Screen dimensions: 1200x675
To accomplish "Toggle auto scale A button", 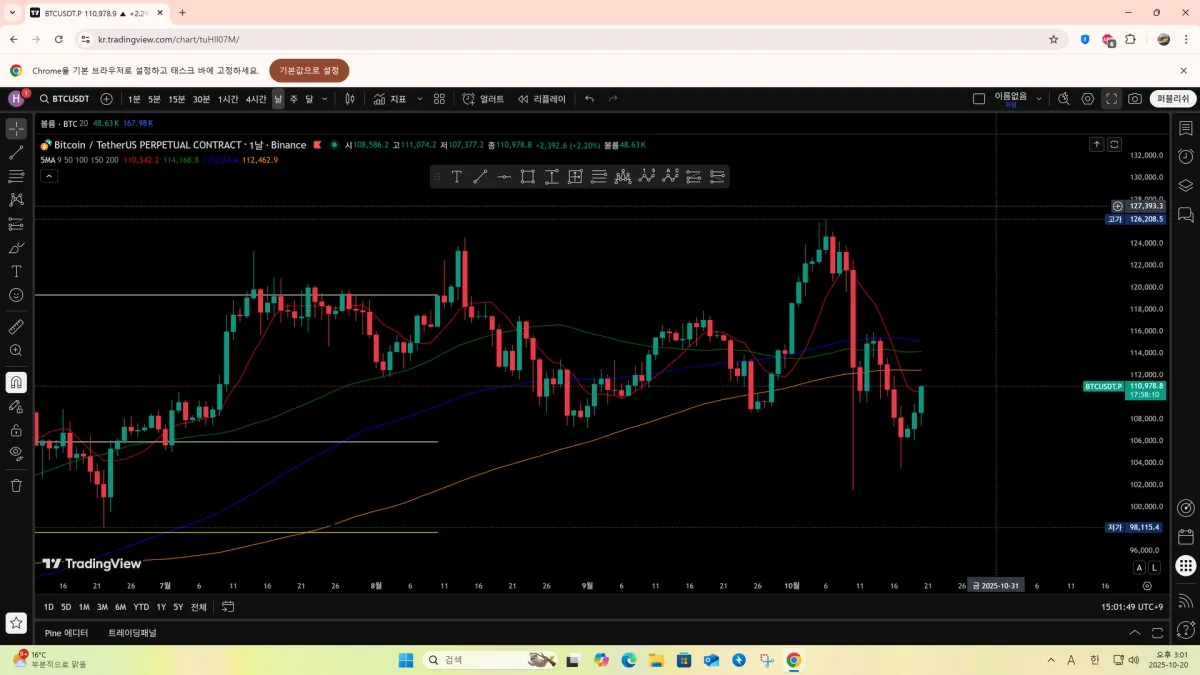I will [x=1139, y=567].
